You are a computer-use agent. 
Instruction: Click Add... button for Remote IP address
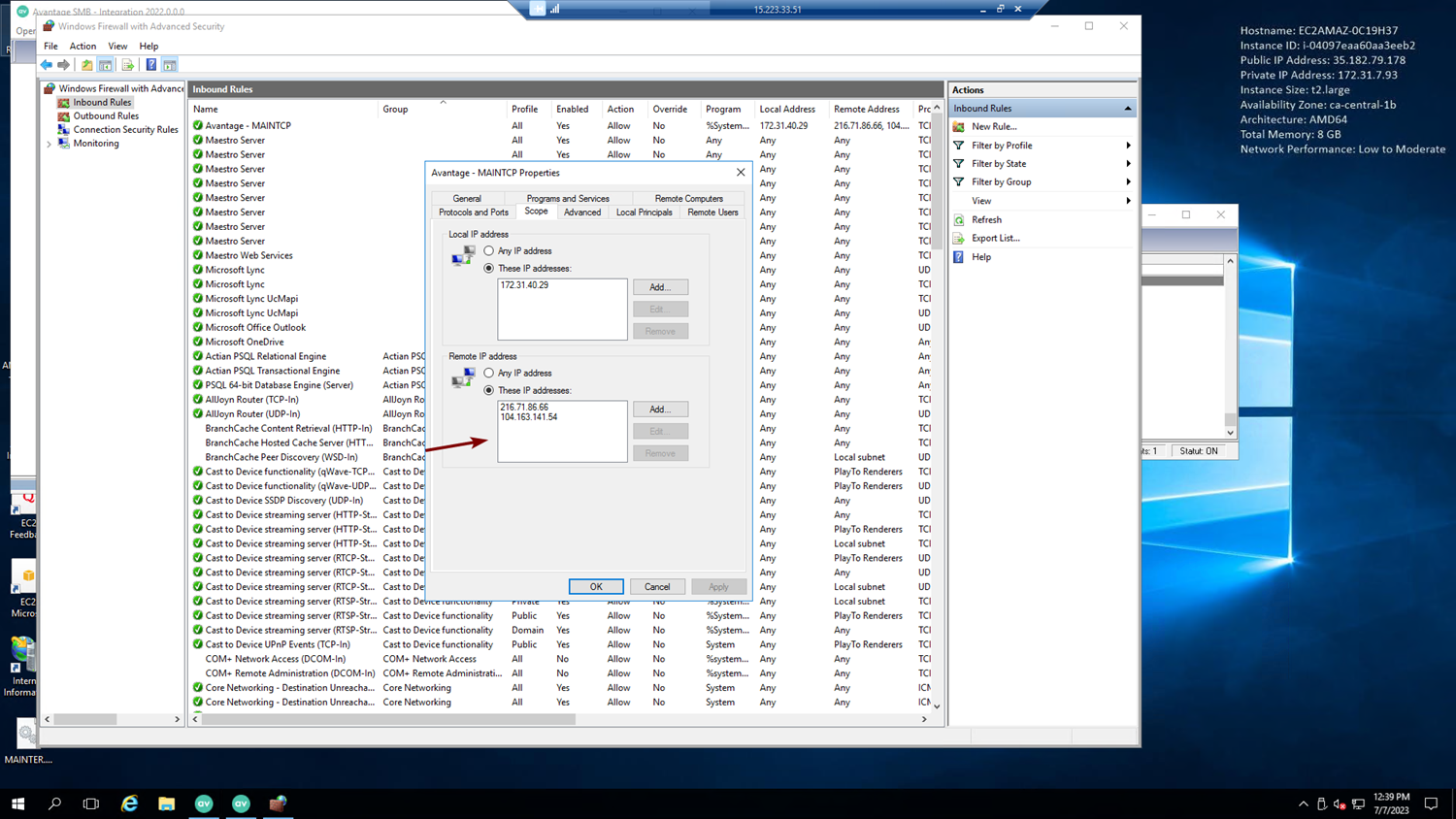click(x=660, y=409)
